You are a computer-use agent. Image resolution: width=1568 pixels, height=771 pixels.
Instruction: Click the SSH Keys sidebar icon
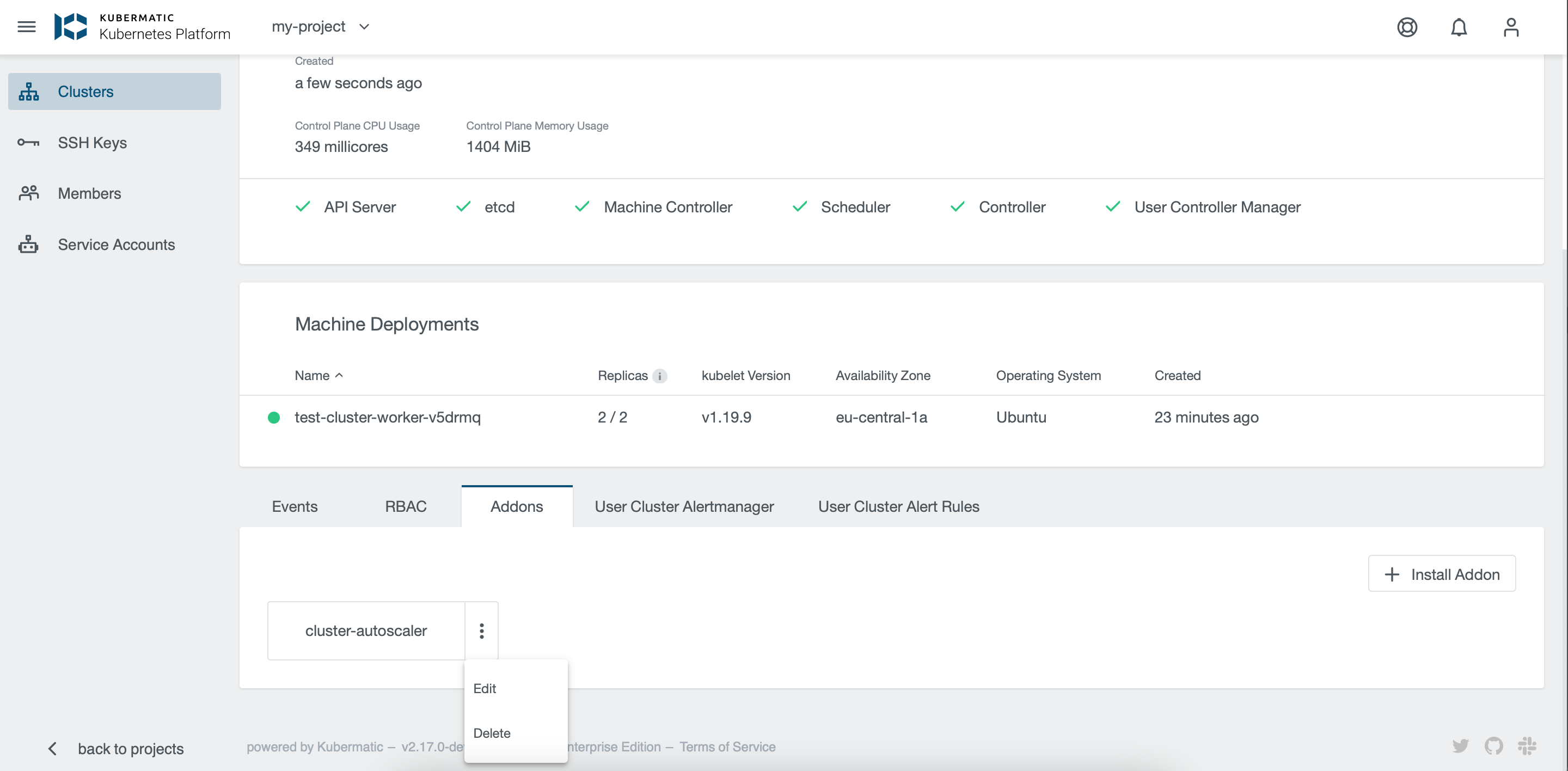point(28,141)
